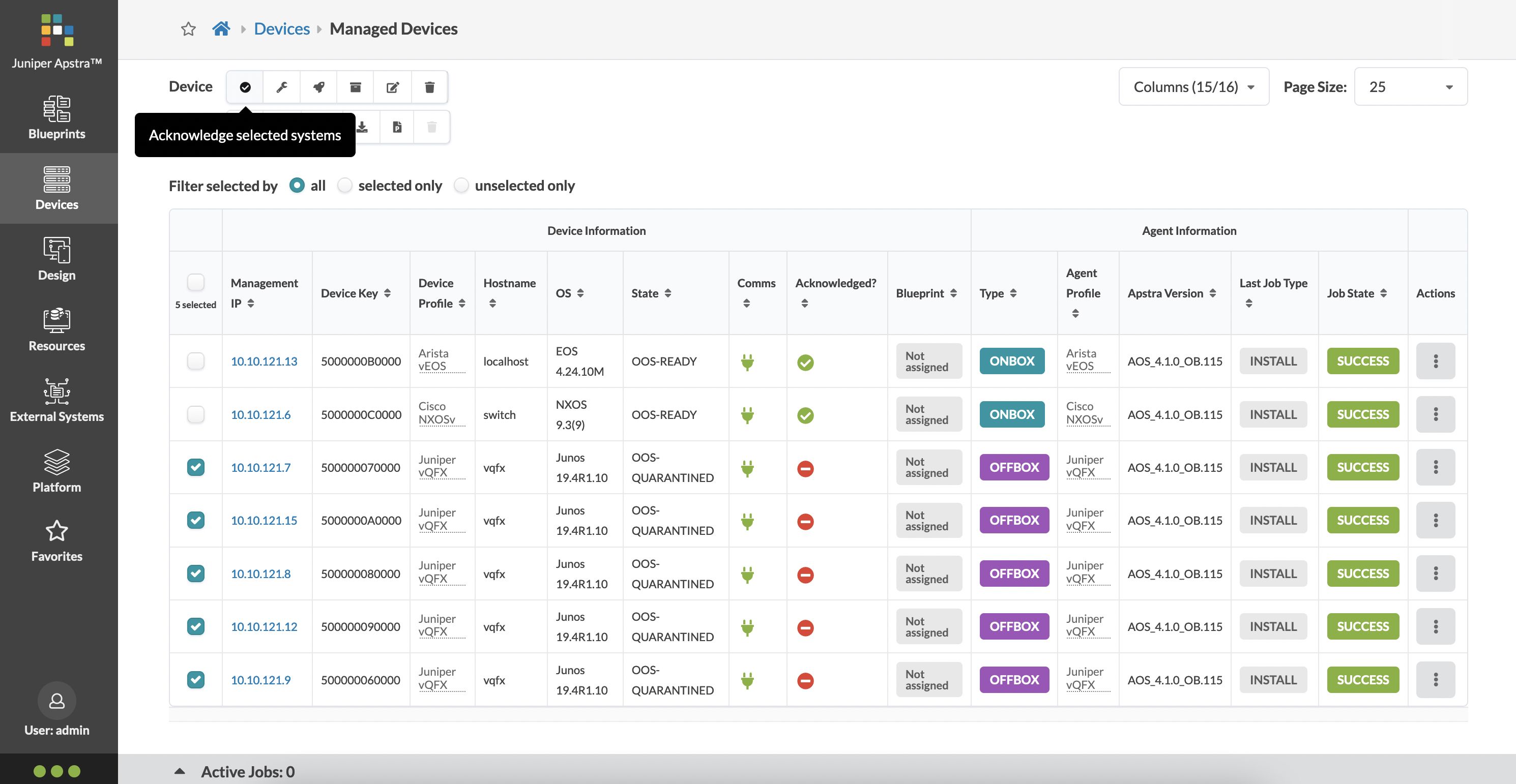1516x784 pixels.
Task: Open actions menu for 10.10.121.8 row
Action: click(x=1436, y=574)
